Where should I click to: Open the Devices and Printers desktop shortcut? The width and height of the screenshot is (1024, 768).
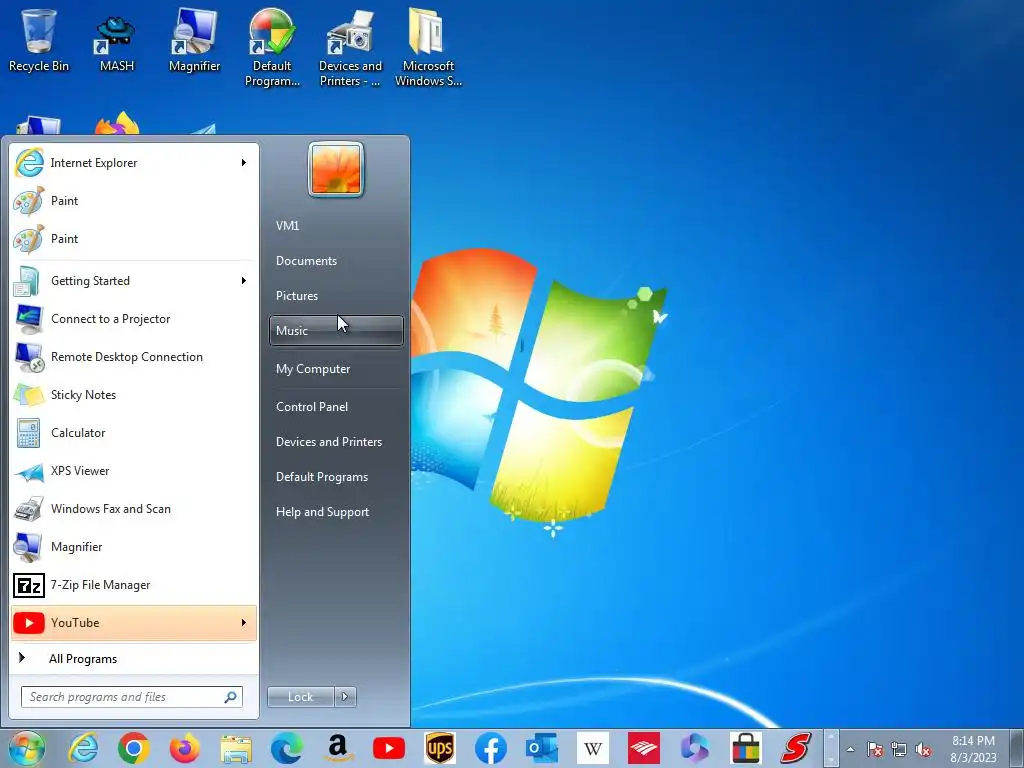350,47
